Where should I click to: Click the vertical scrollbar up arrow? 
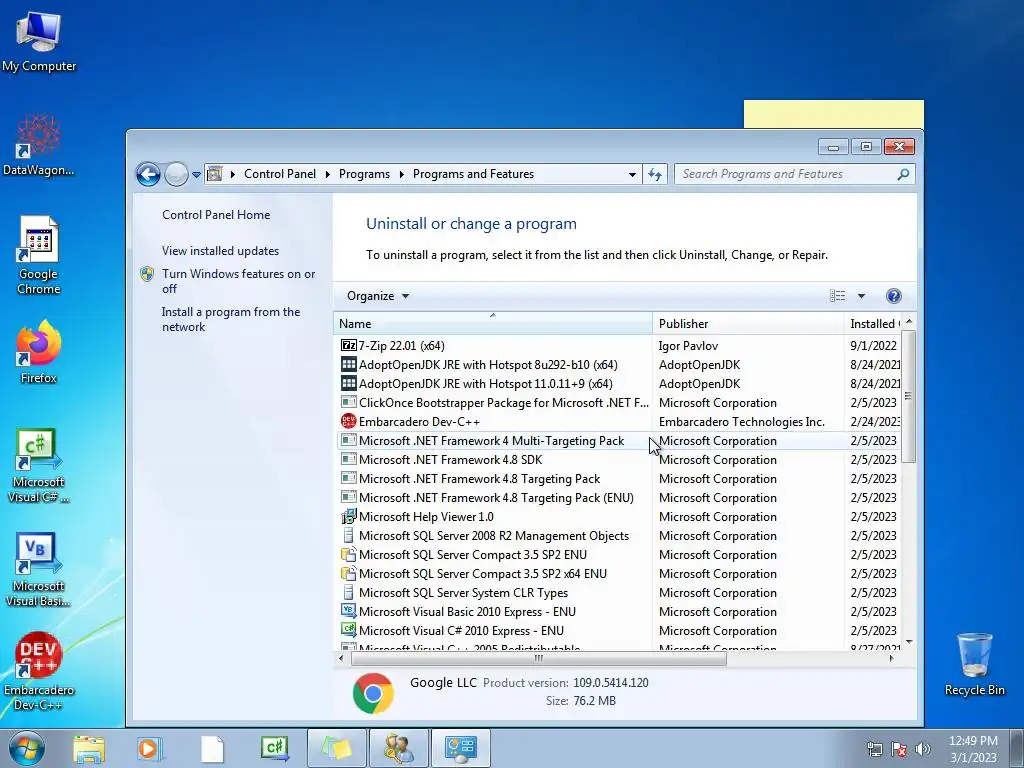[908, 322]
